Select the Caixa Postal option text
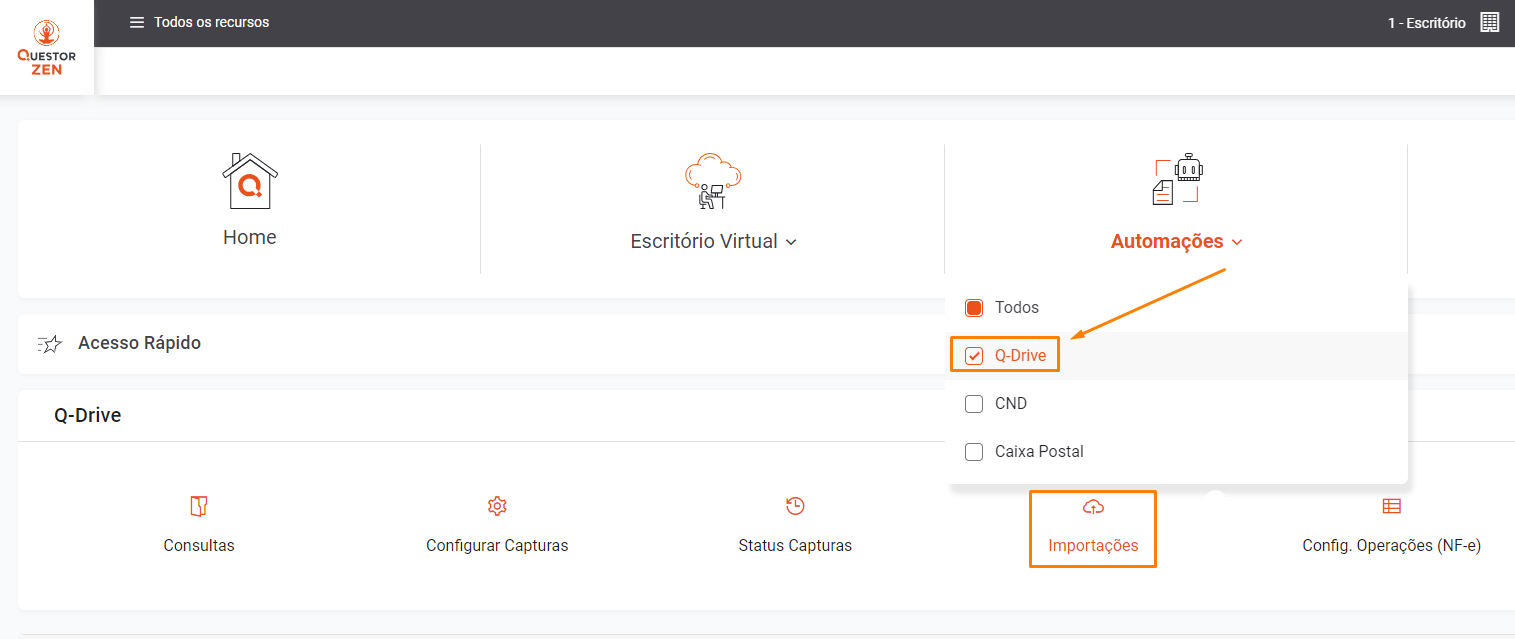The width and height of the screenshot is (1515, 639). (x=1039, y=452)
